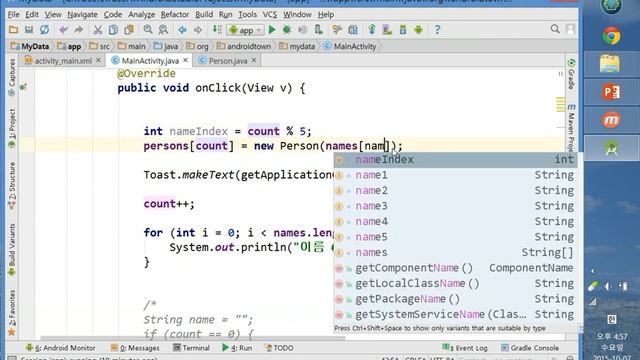Screen dimensions: 640x360
Task: Click the override gutter icon beside onClick
Action: (23, 87)
